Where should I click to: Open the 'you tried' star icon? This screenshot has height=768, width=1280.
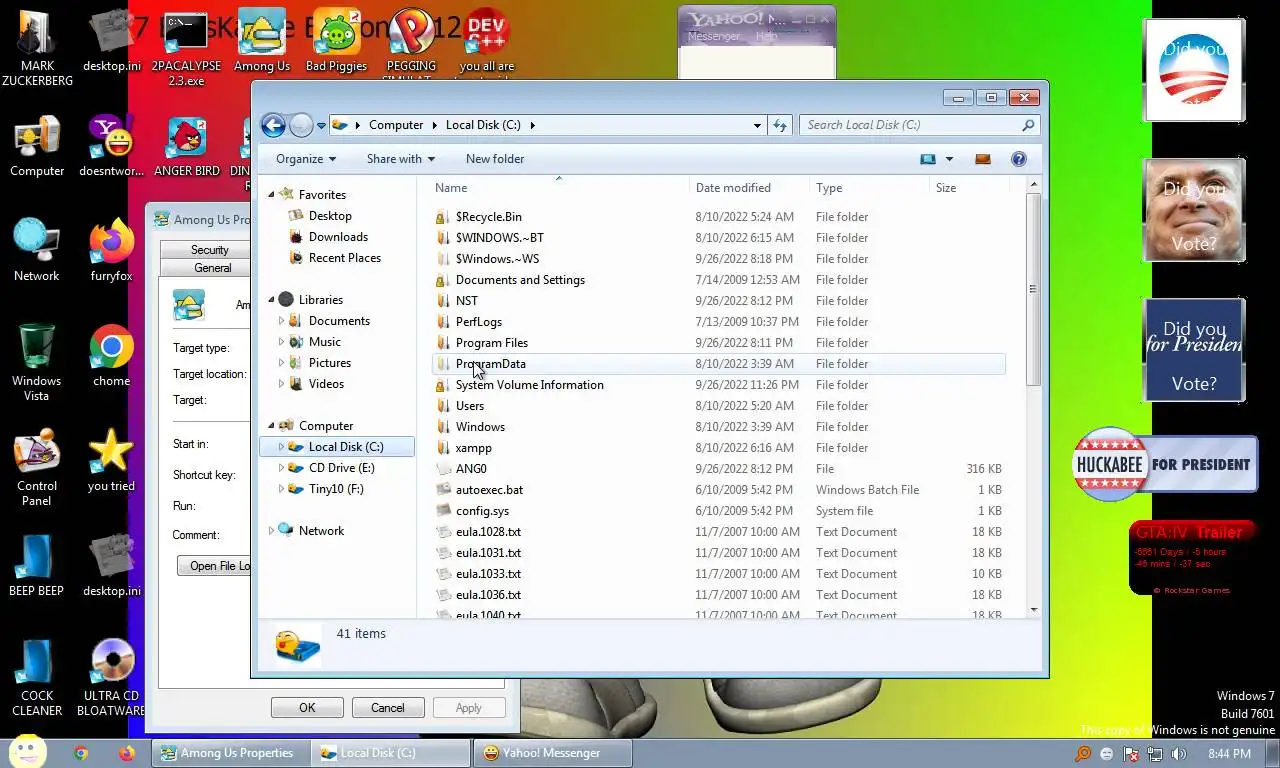pyautogui.click(x=111, y=462)
